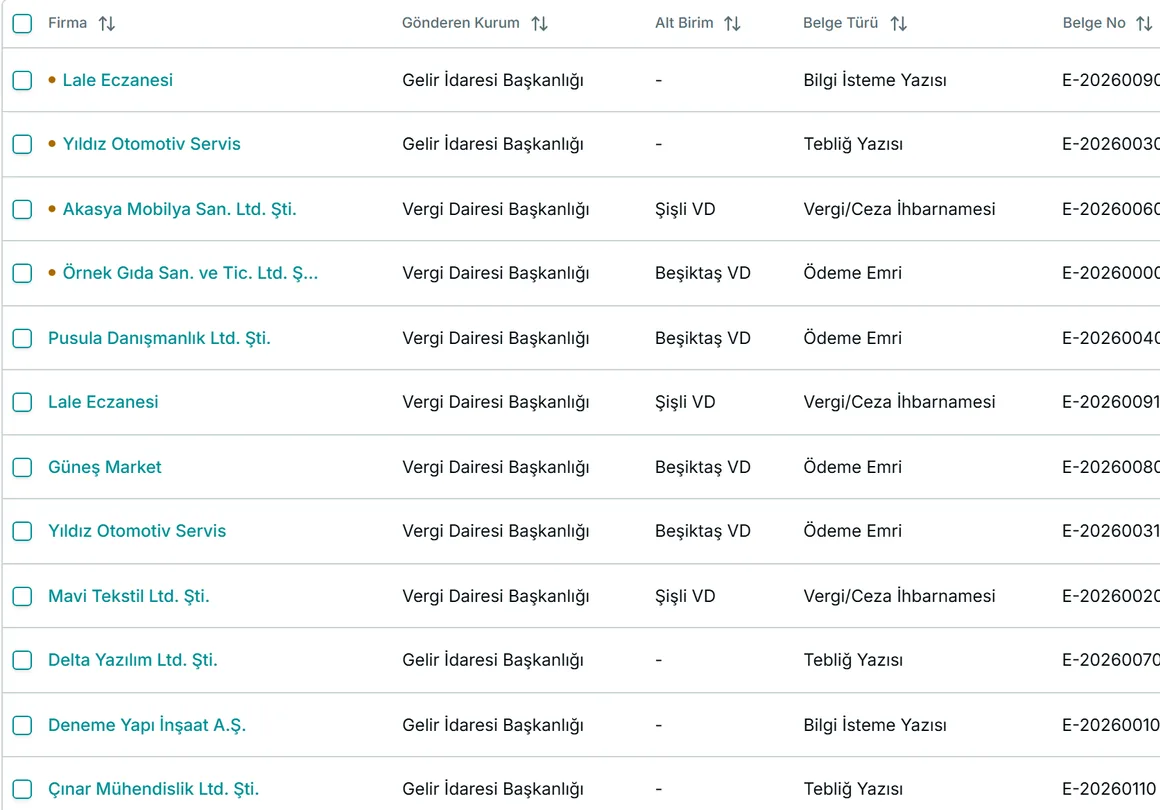Click Ödeme Emri in Pusula Danışmanlık row
This screenshot has width=1160, height=810.
852,338
